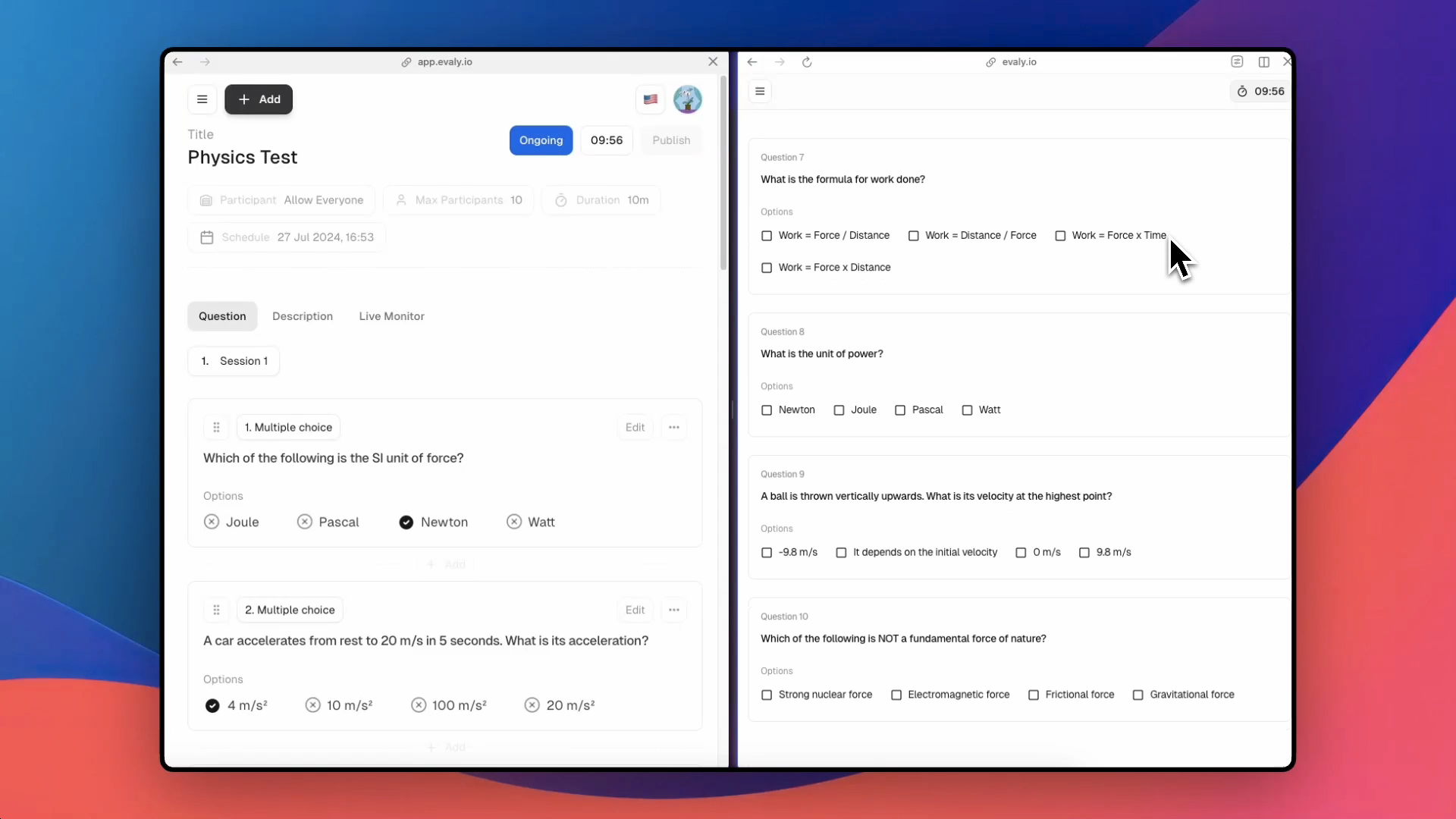
Task: Check Strong nuclear force
Action: 767,695
